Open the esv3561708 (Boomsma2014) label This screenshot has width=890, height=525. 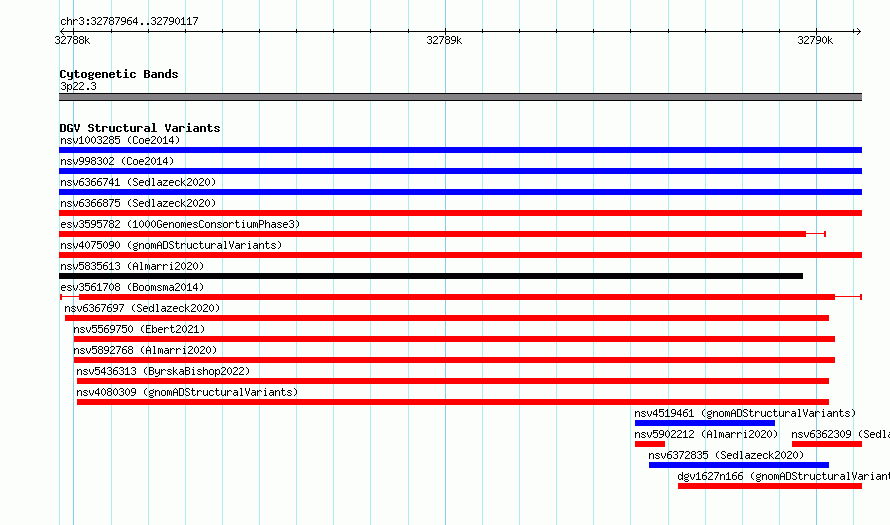click(132, 287)
